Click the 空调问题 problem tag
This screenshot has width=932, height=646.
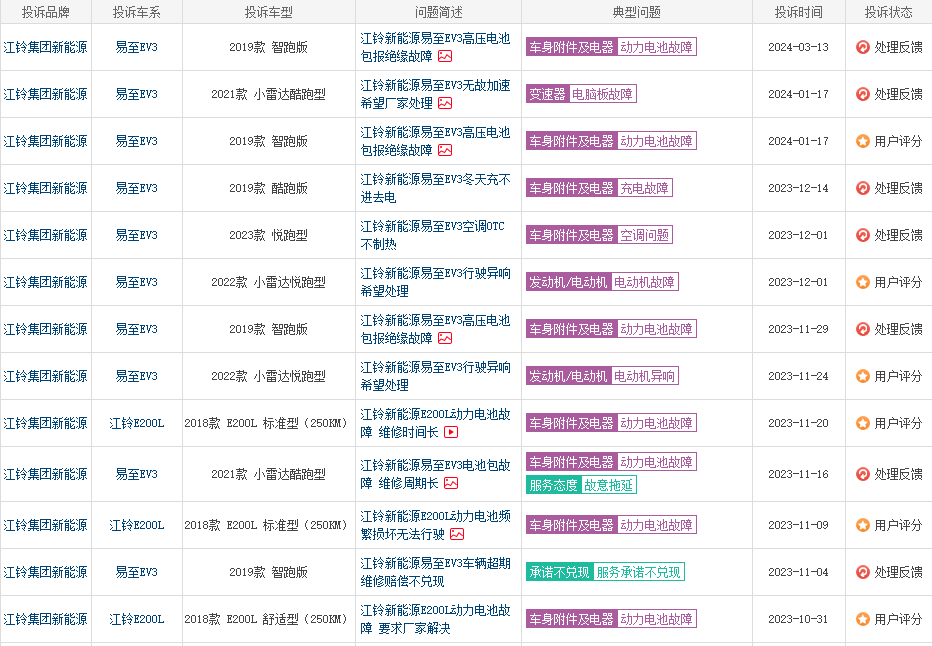coord(644,235)
